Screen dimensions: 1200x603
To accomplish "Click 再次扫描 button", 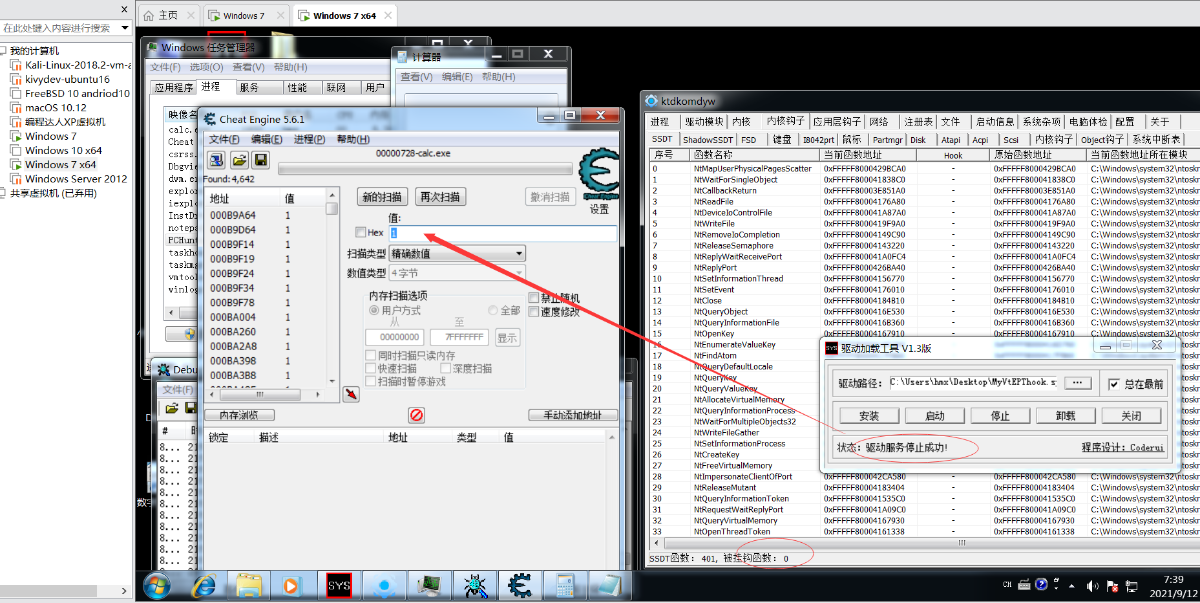I will point(440,197).
